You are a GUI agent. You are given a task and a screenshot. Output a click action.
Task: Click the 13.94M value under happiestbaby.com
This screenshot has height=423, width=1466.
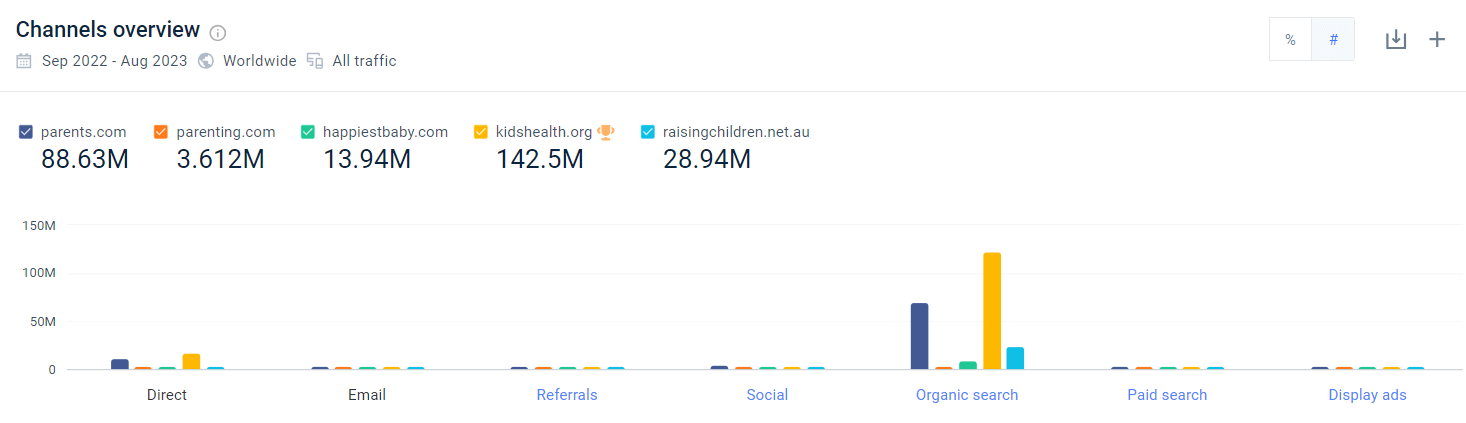click(x=367, y=159)
